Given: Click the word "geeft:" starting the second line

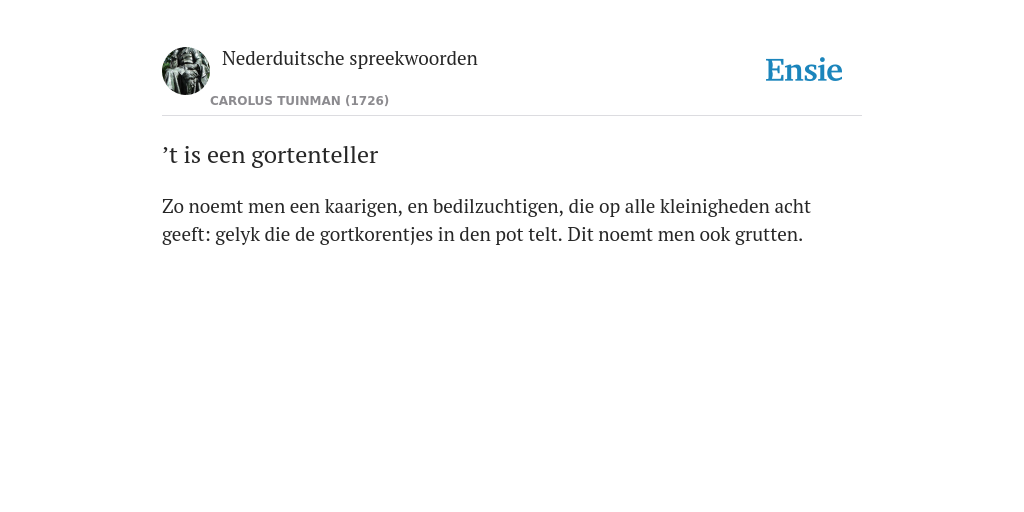Looking at the screenshot, I should pyautogui.click(x=186, y=235).
